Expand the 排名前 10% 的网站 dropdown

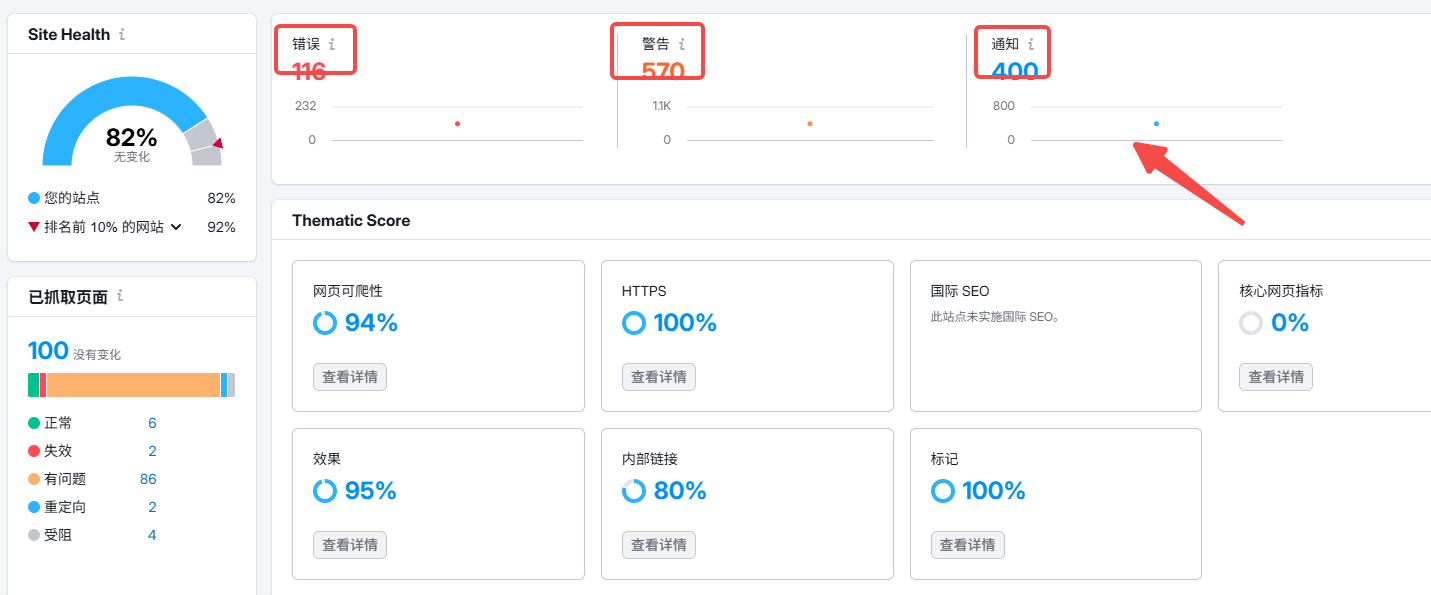pos(178,226)
